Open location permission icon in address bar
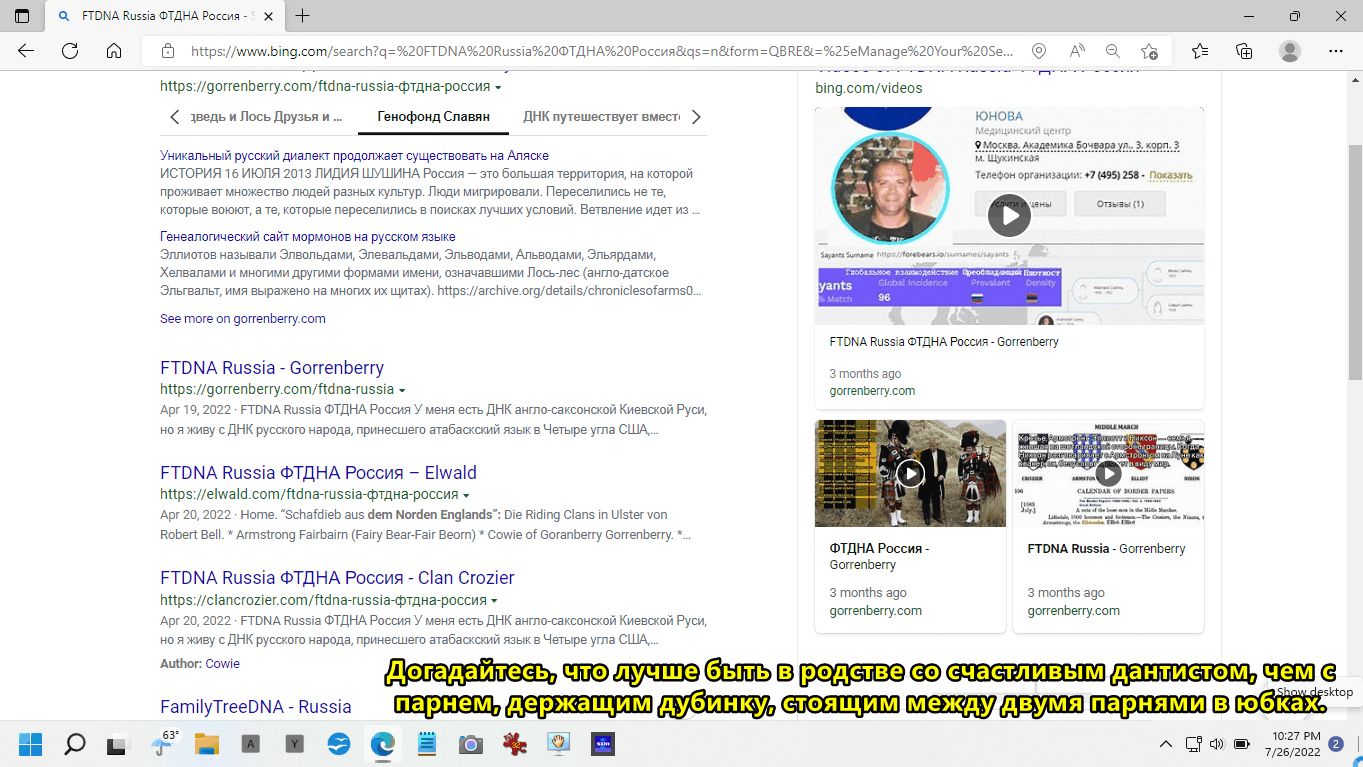 tap(1039, 51)
